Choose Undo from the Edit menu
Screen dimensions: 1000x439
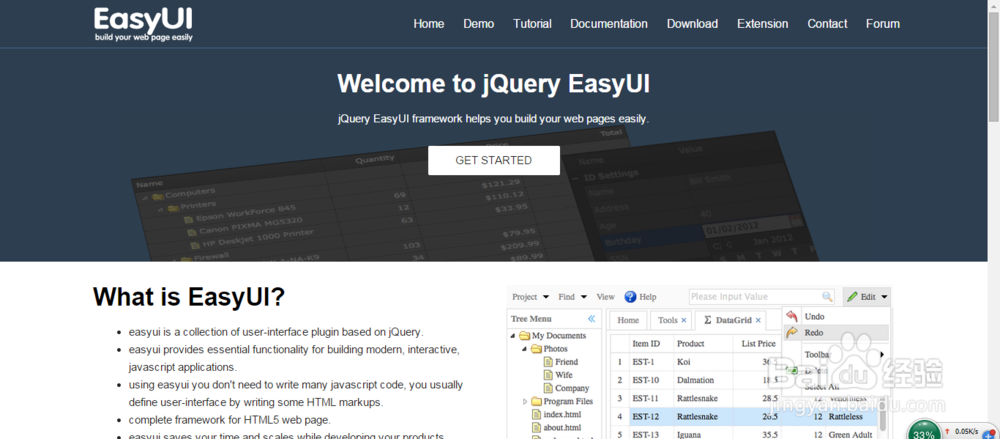tap(835, 316)
